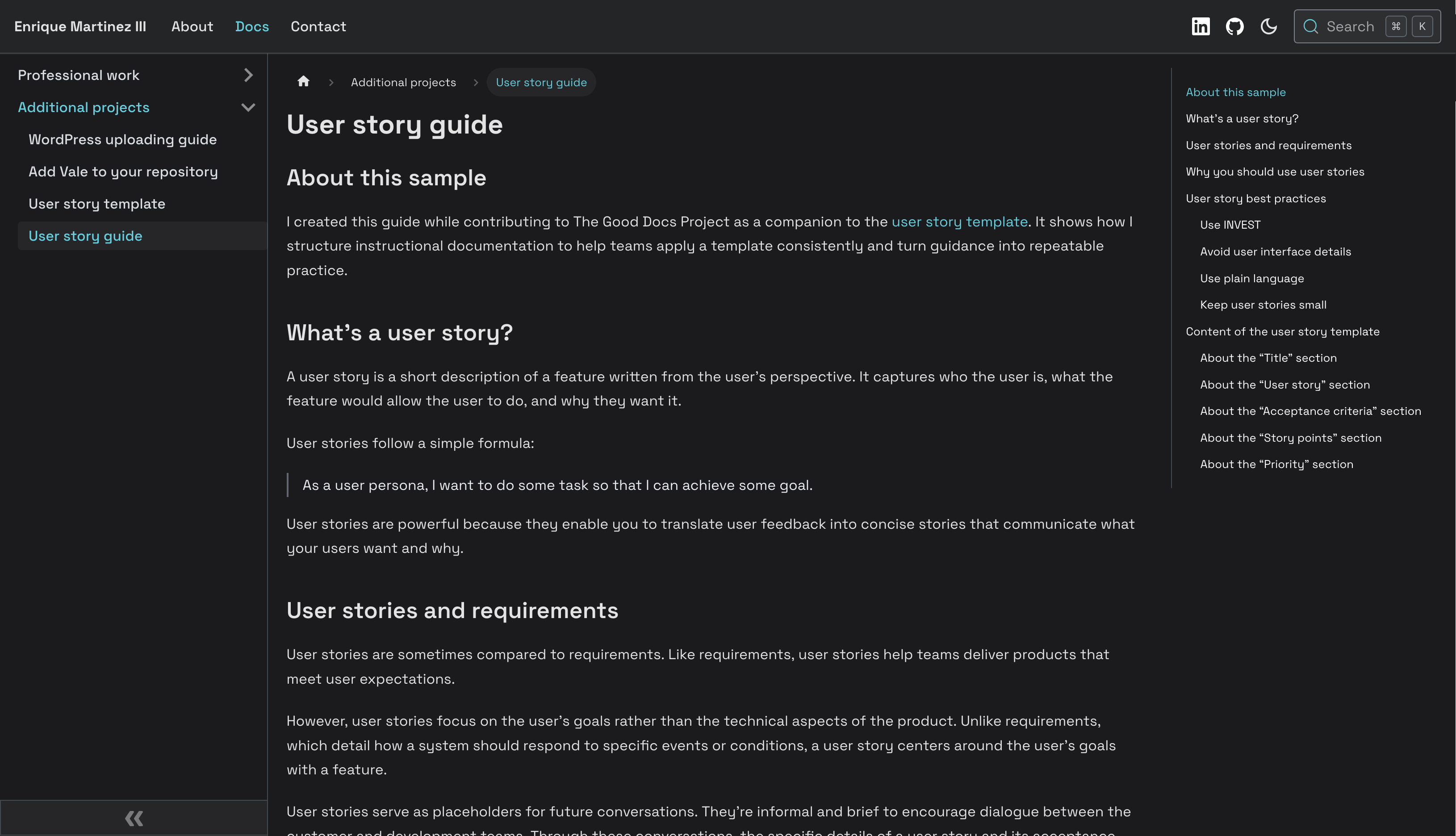This screenshot has width=1456, height=836.
Task: Follow the user story template link
Action: [x=959, y=222]
